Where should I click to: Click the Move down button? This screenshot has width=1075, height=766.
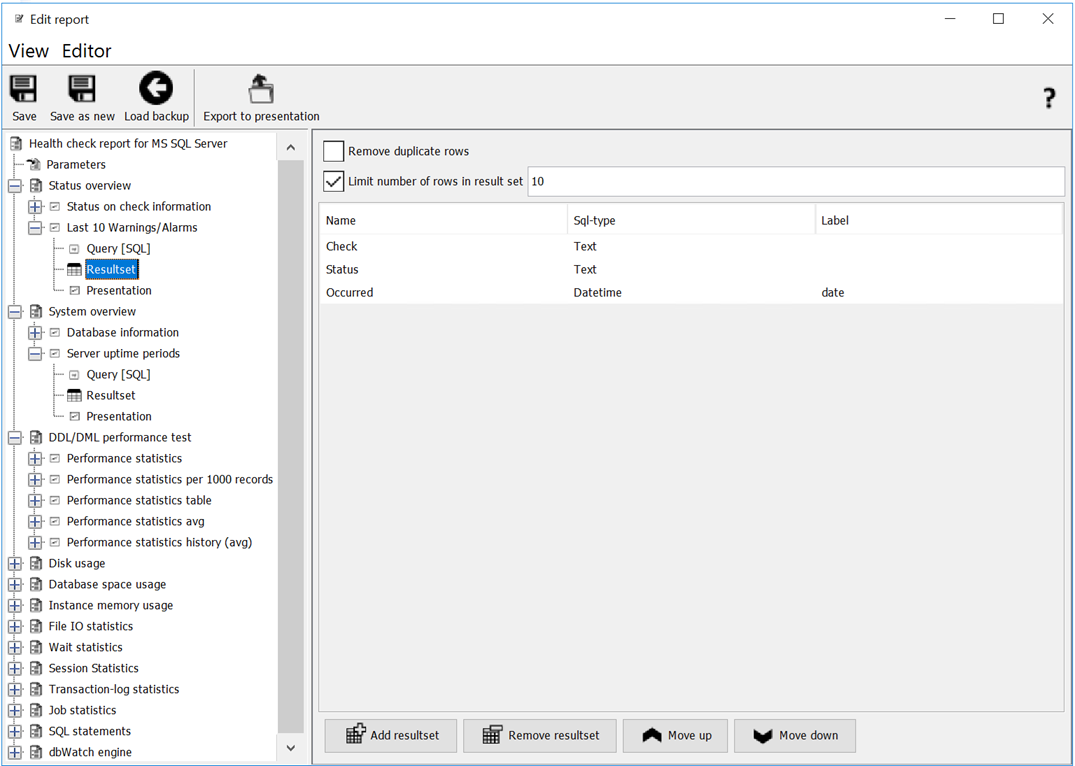(x=794, y=736)
